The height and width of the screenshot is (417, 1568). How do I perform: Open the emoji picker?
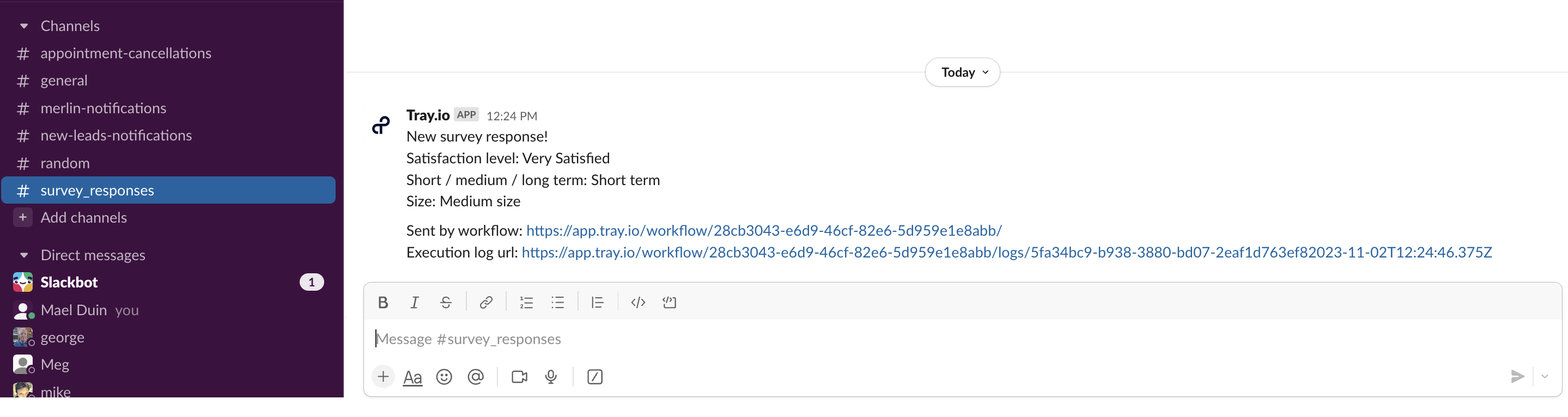pyautogui.click(x=445, y=377)
